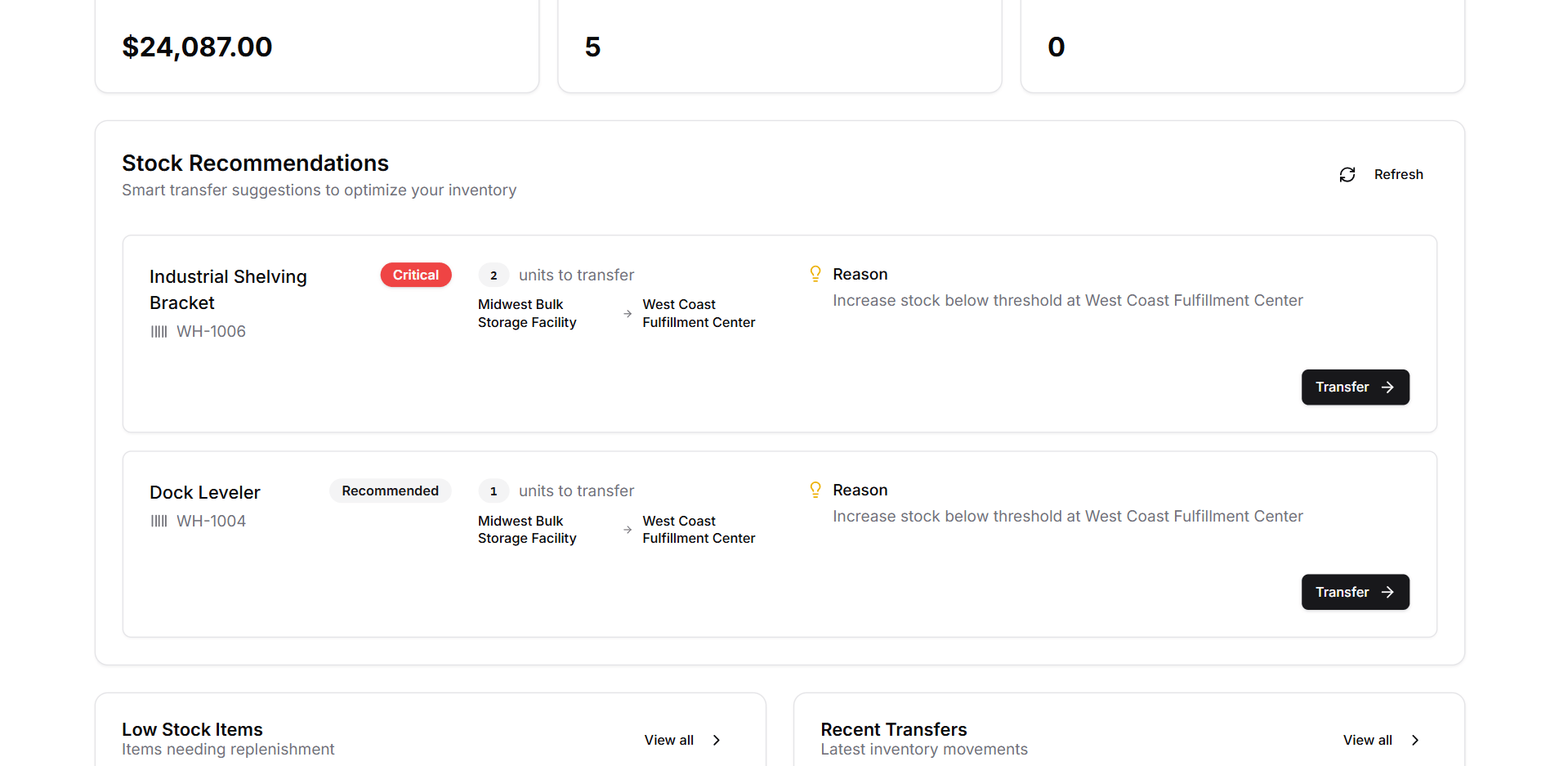1568x766 pixels.
Task: Click the circular refresh arrows icon
Action: pos(1347,175)
